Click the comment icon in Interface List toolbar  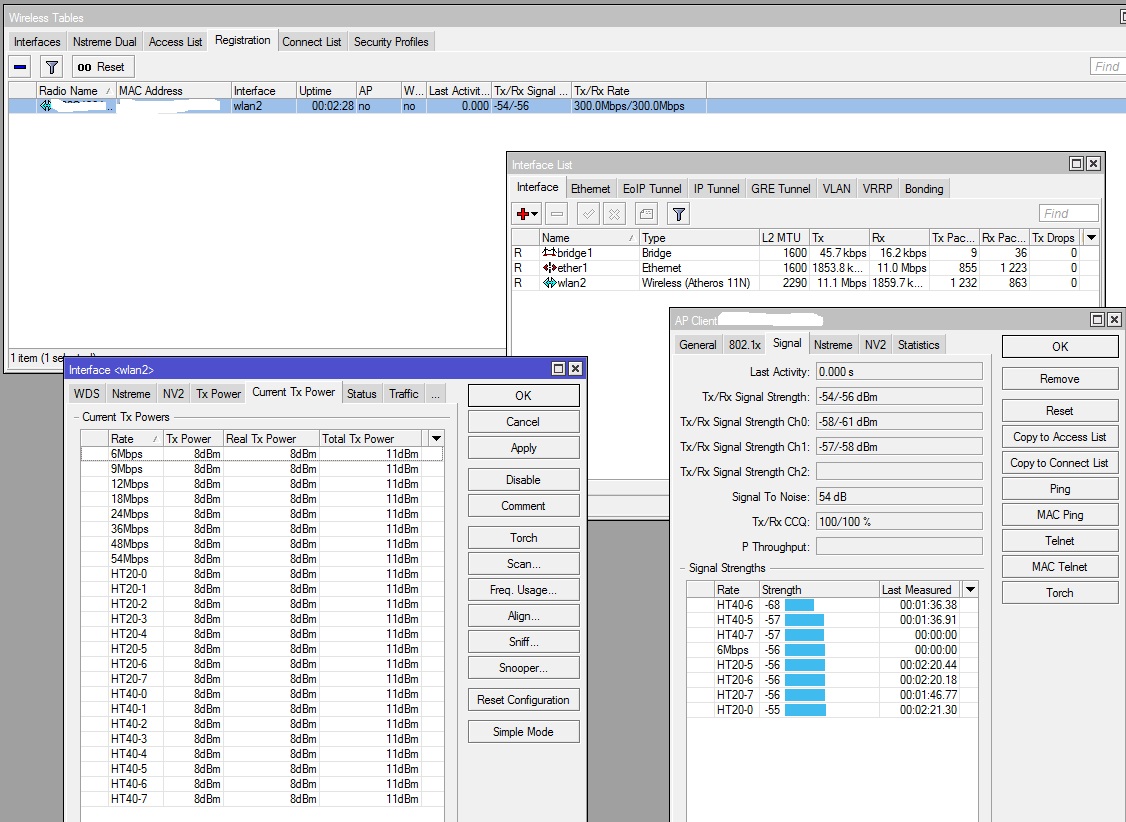coord(646,214)
